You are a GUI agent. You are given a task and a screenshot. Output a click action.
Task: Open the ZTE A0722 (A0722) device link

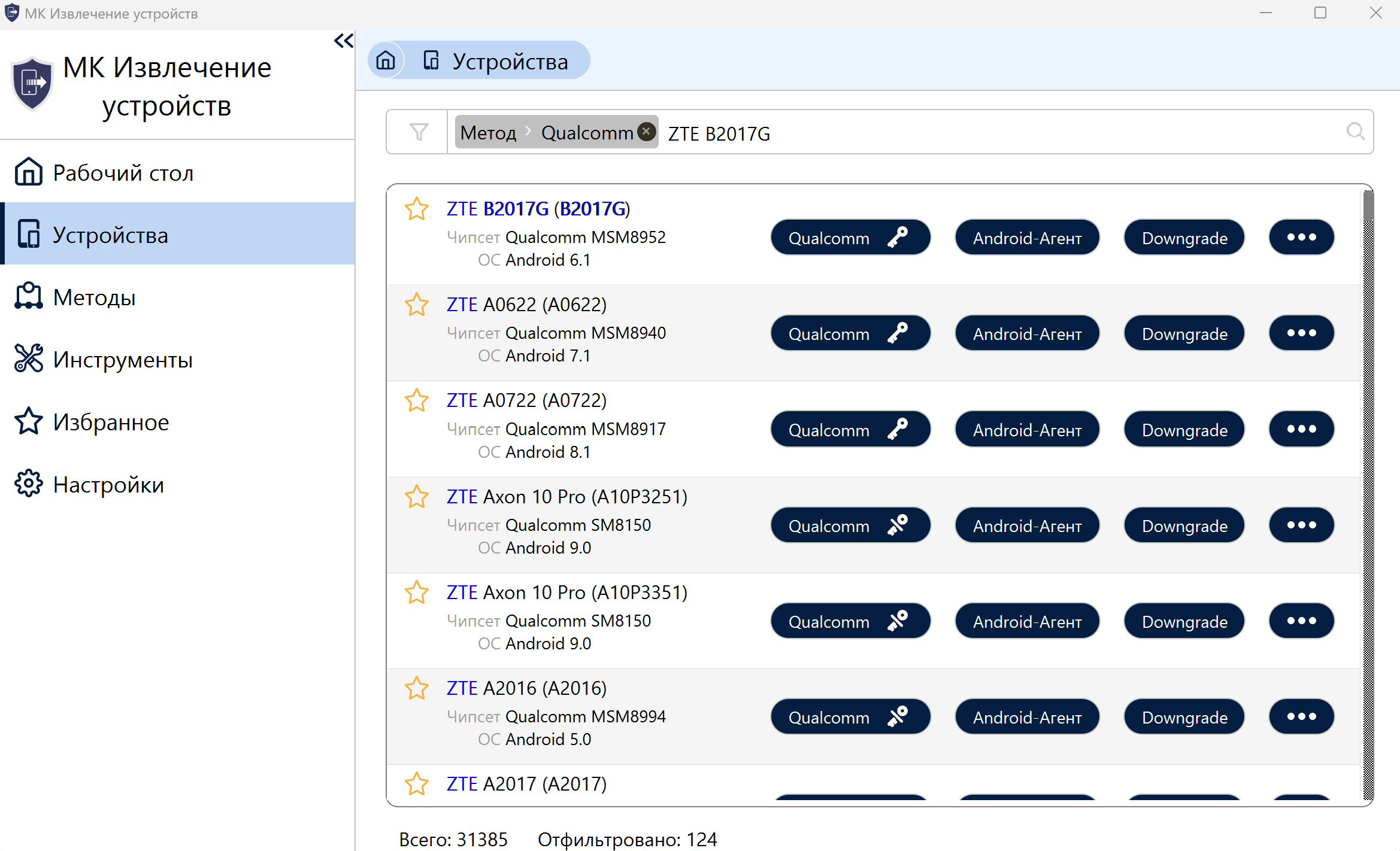526,400
